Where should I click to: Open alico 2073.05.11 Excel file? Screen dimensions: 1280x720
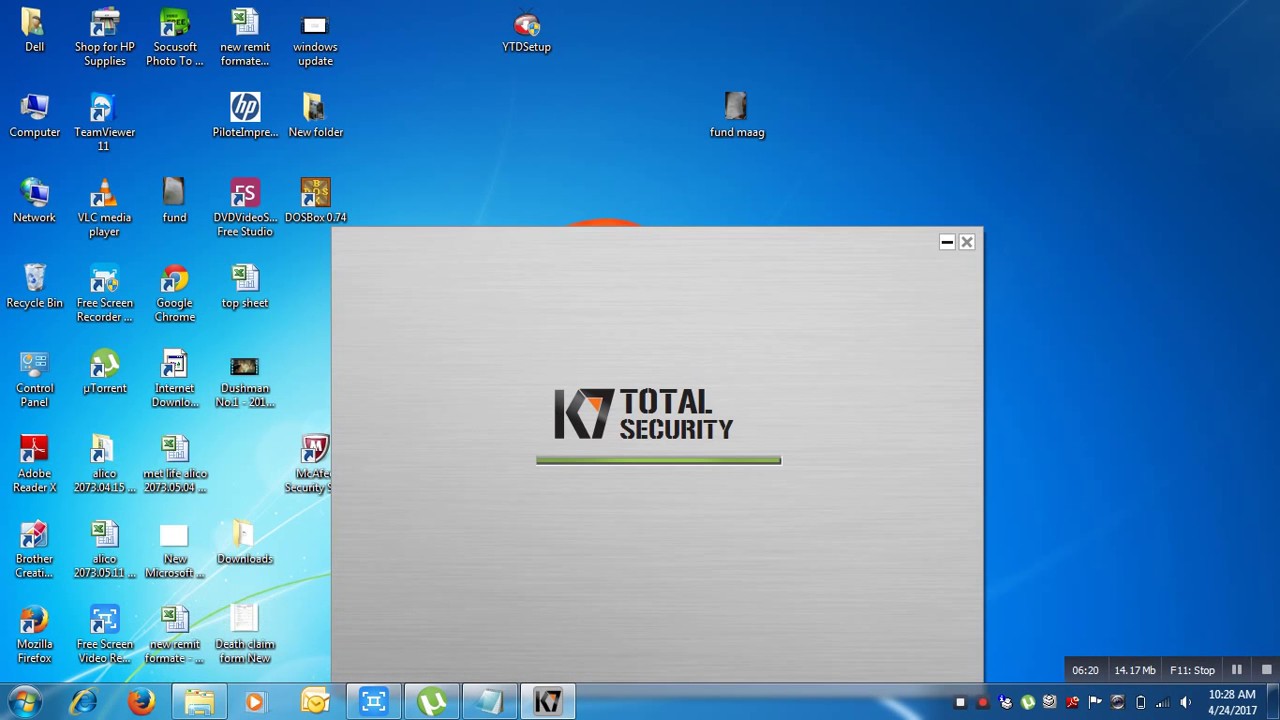pos(104,550)
